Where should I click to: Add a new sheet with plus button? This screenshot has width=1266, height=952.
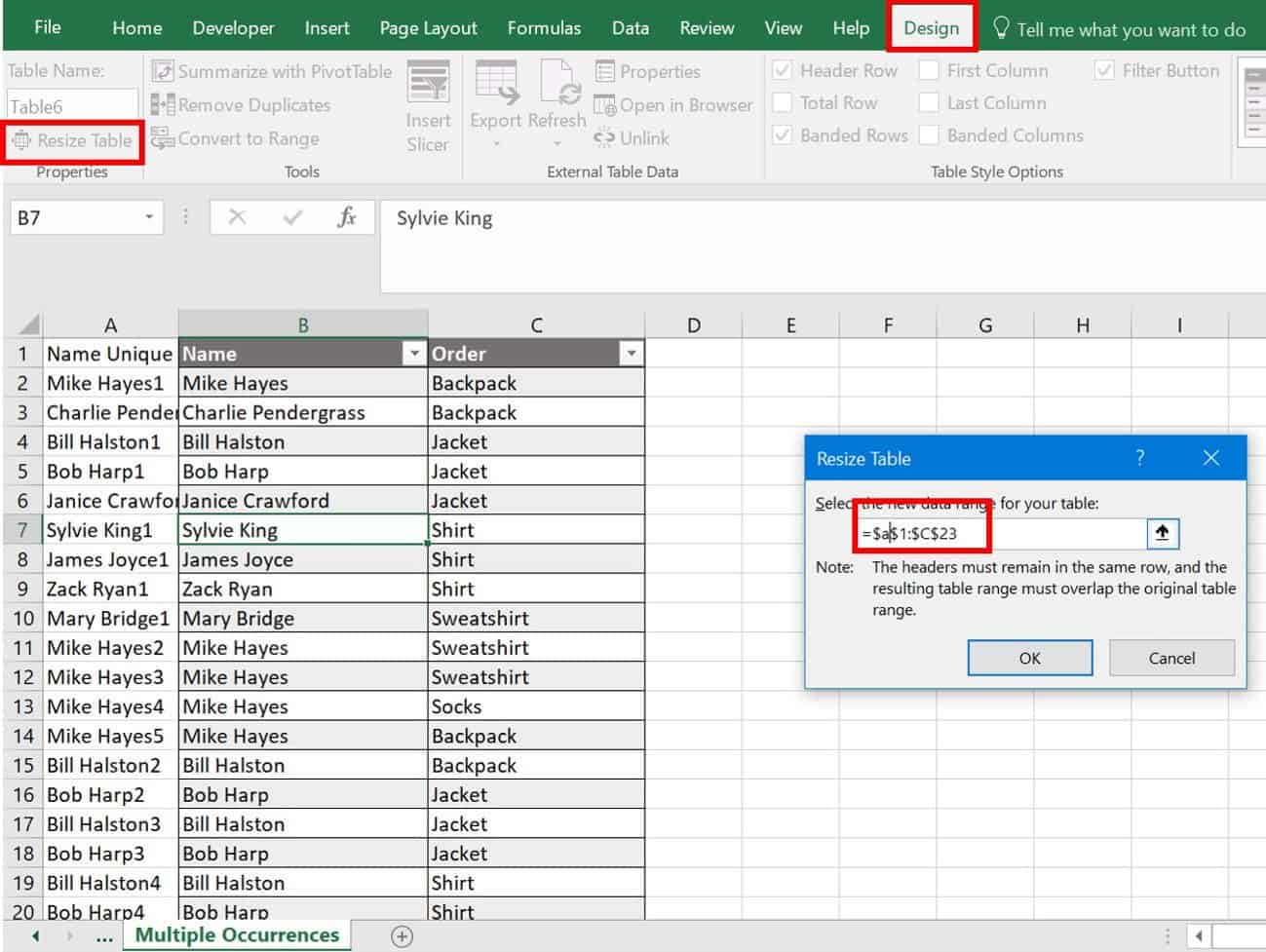[x=402, y=936]
